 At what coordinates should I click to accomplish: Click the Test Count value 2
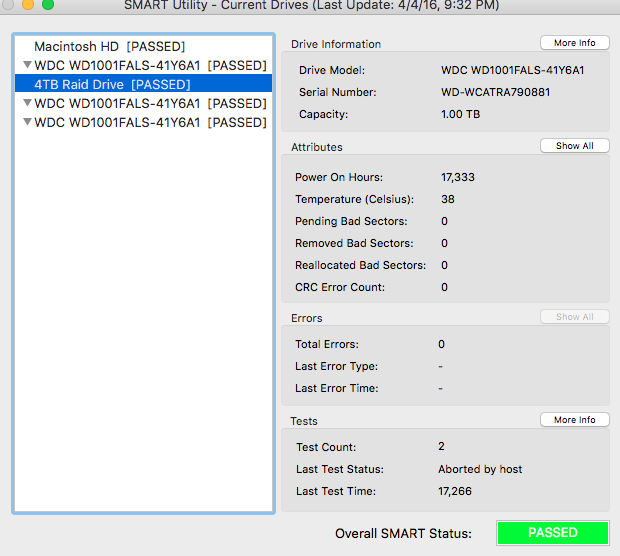pos(441,446)
